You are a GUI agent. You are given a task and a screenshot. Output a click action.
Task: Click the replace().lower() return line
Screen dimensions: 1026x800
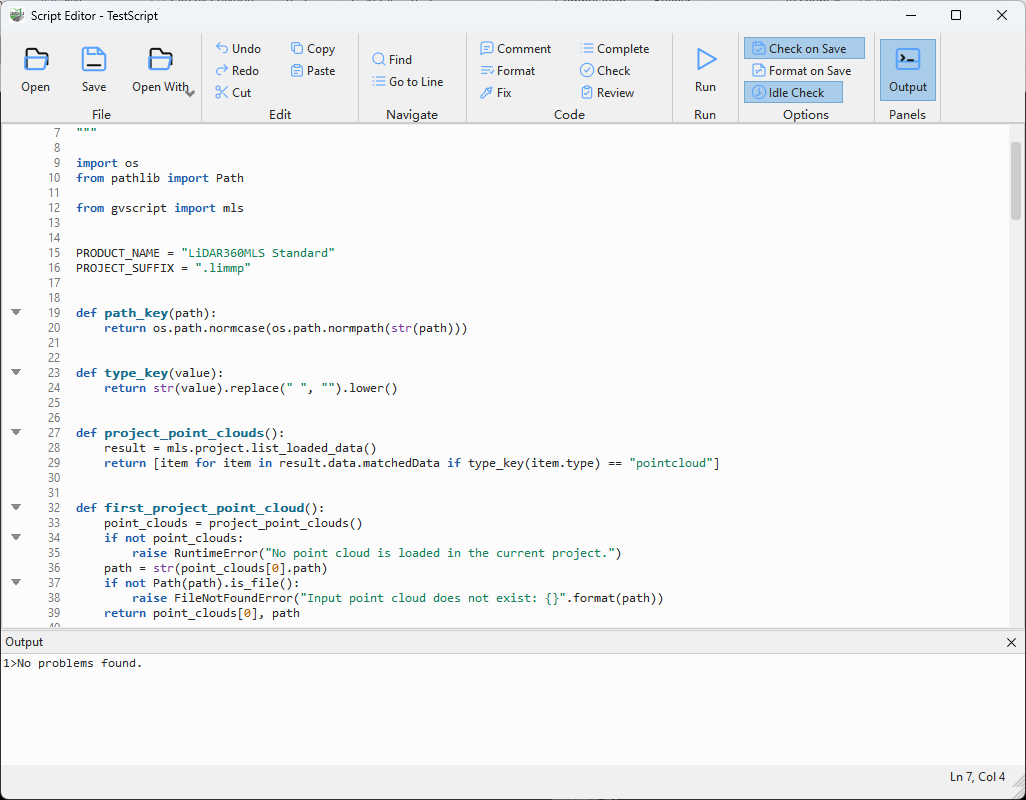pos(251,389)
